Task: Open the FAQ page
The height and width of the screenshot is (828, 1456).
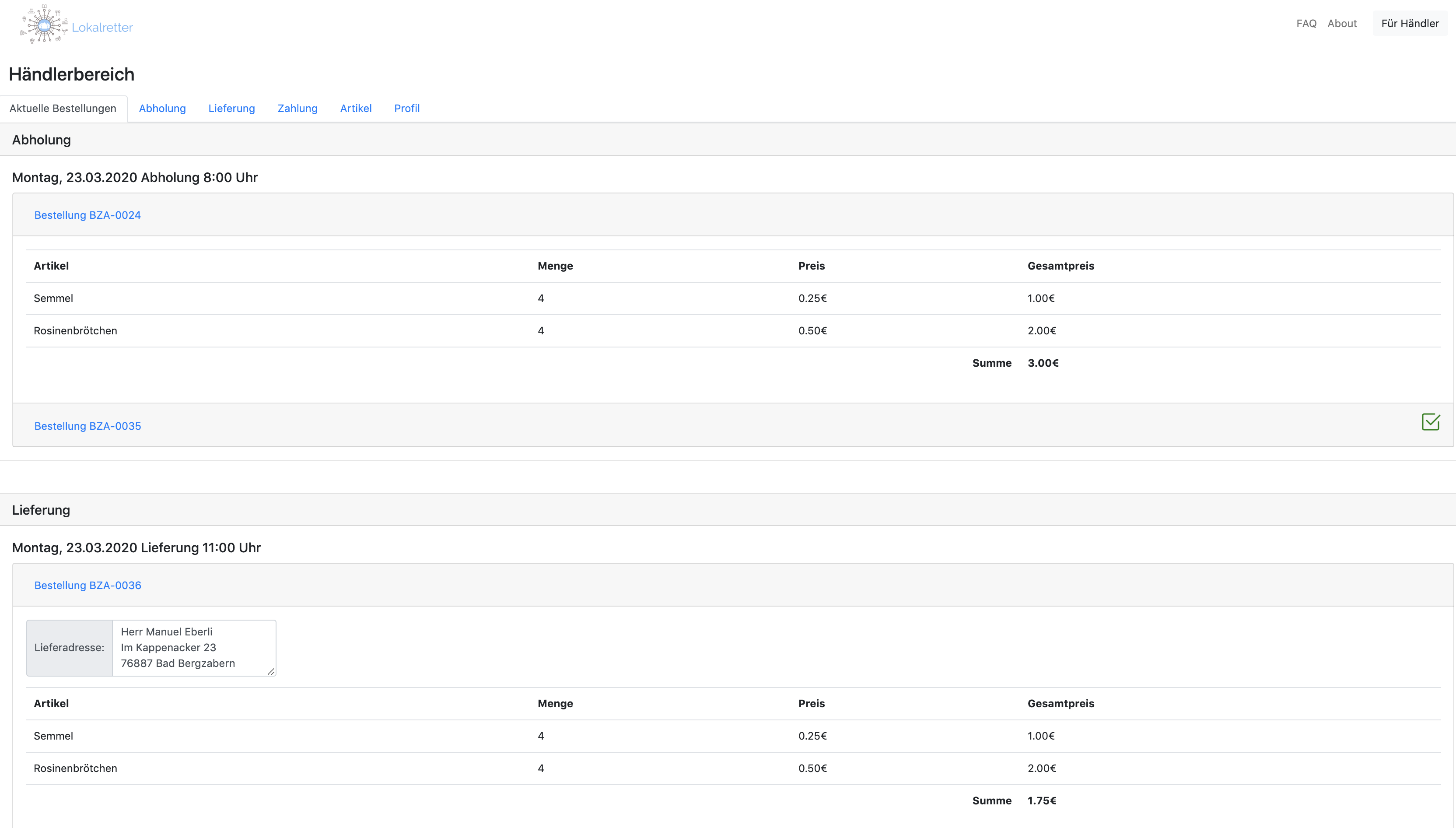Action: 1306,23
